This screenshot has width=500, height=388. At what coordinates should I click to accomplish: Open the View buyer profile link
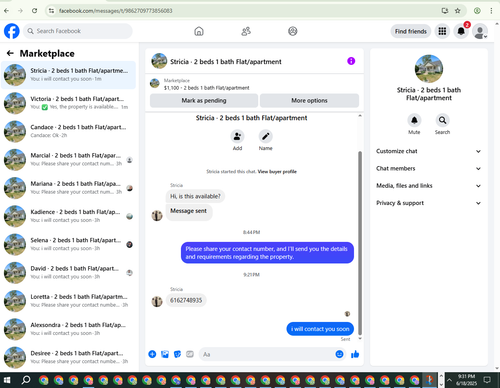277,172
